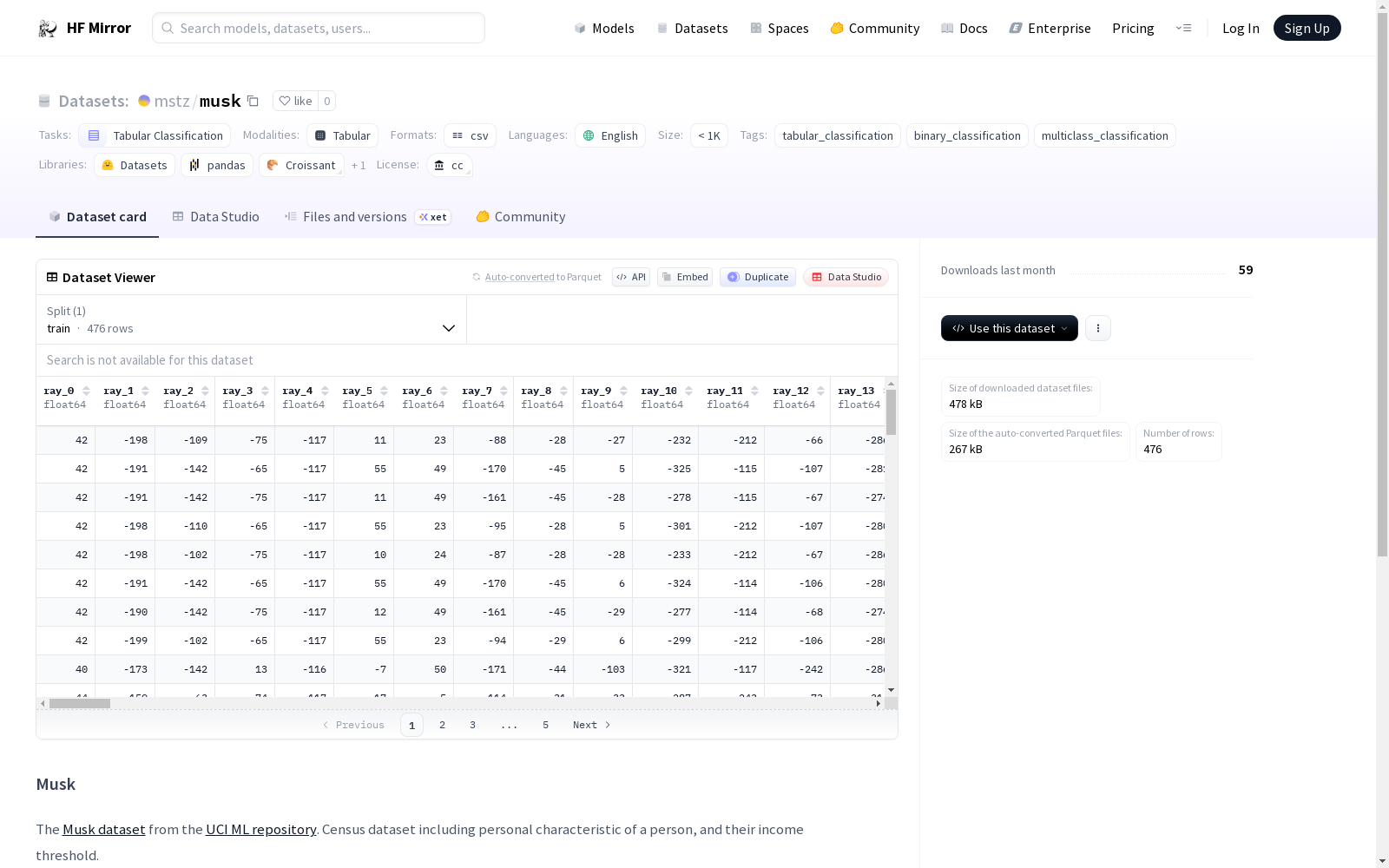Open Enterprise in the top navigation
The width and height of the screenshot is (1389, 868).
[1050, 28]
